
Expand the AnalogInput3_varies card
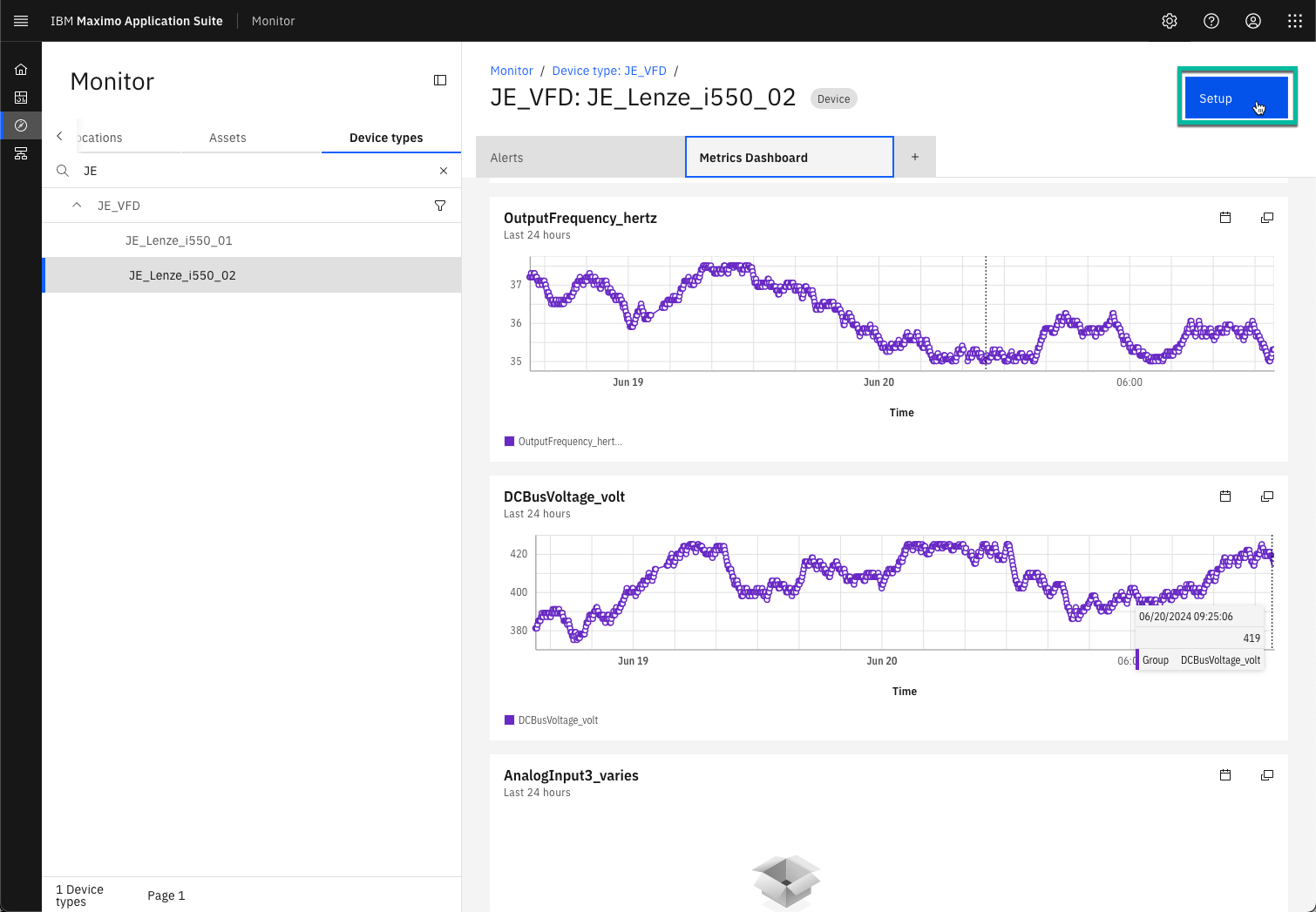(1267, 775)
